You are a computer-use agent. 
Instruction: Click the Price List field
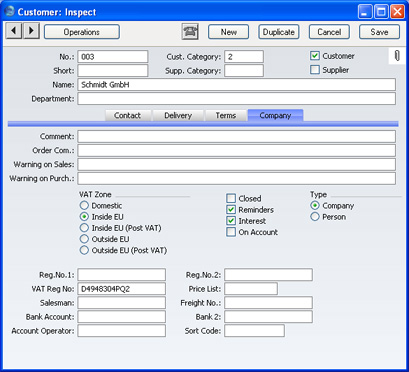(251, 289)
